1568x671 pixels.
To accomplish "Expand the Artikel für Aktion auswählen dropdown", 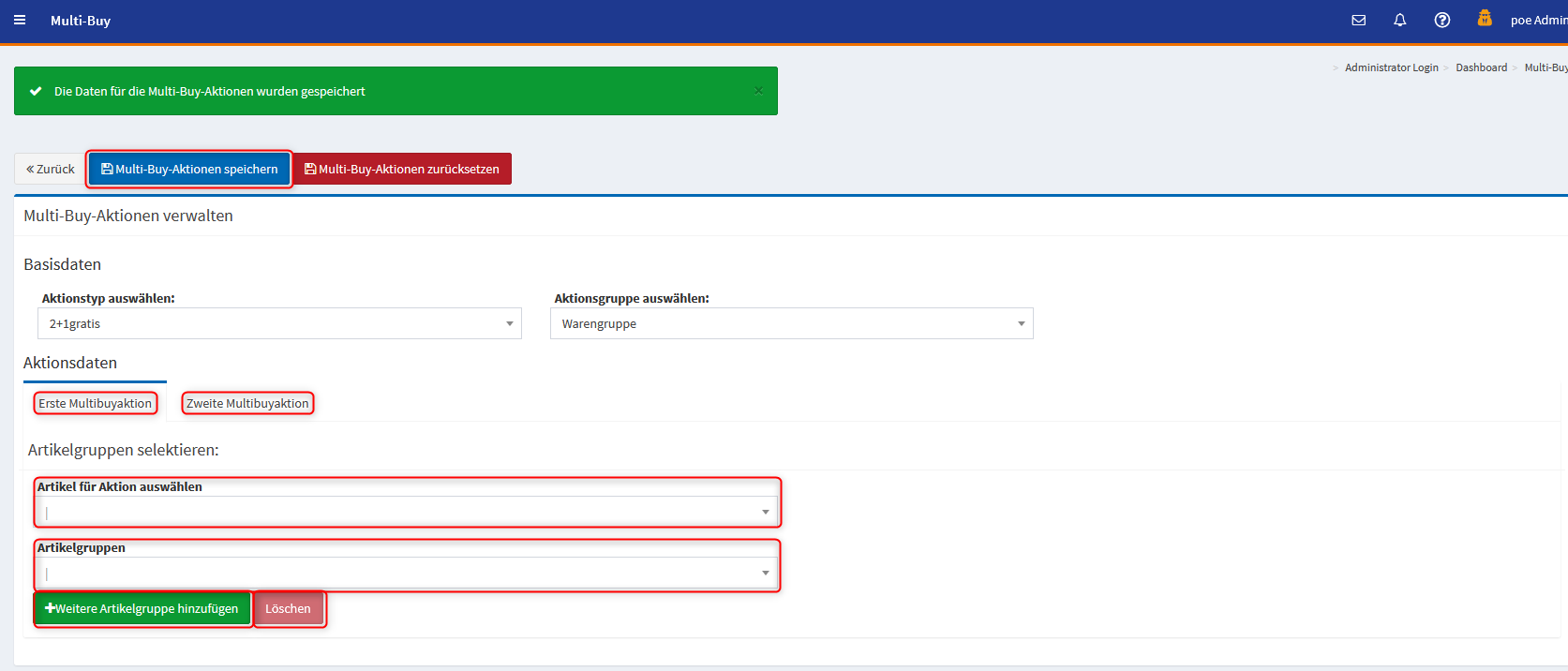I will point(765,512).
